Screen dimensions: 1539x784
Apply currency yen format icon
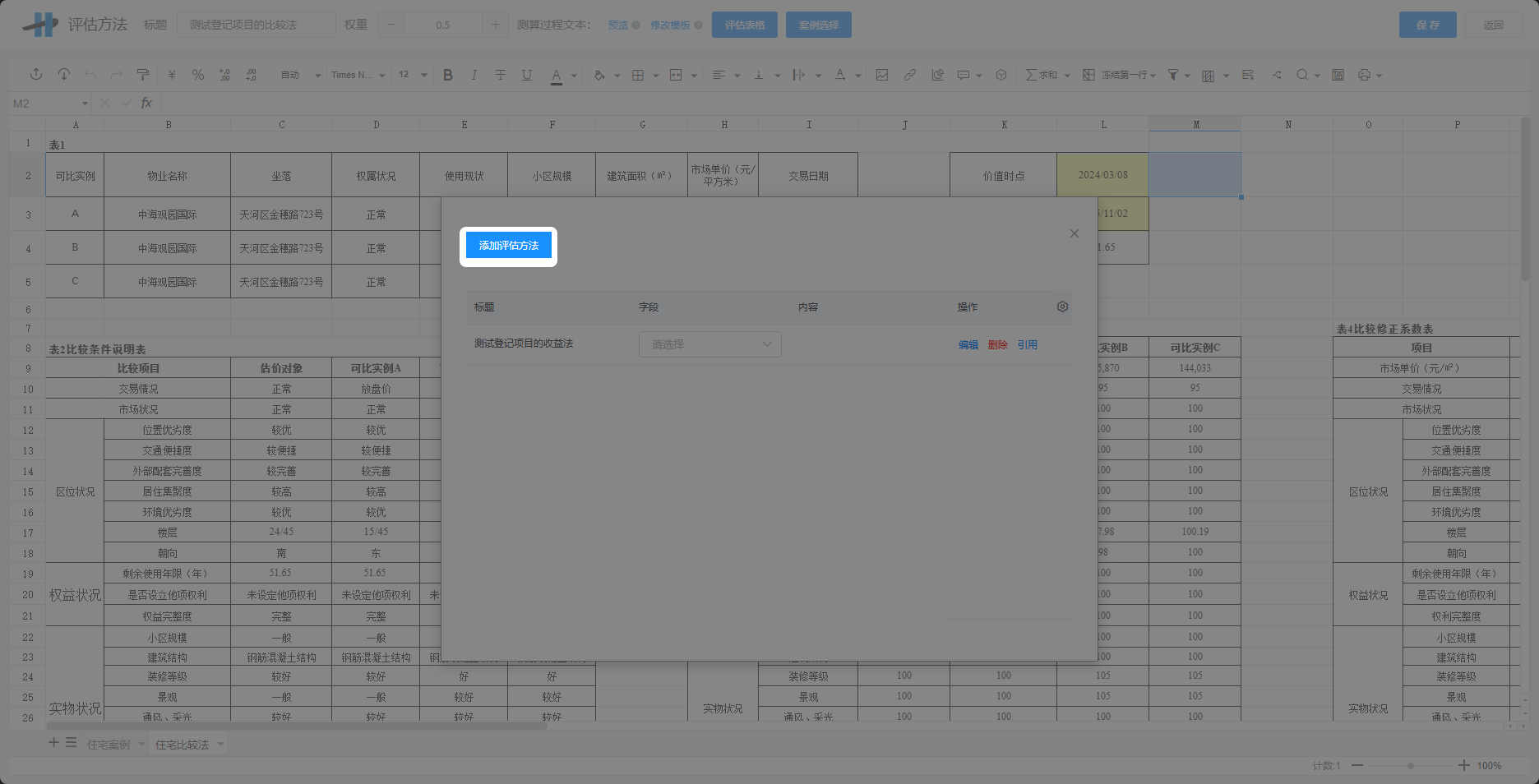[172, 75]
